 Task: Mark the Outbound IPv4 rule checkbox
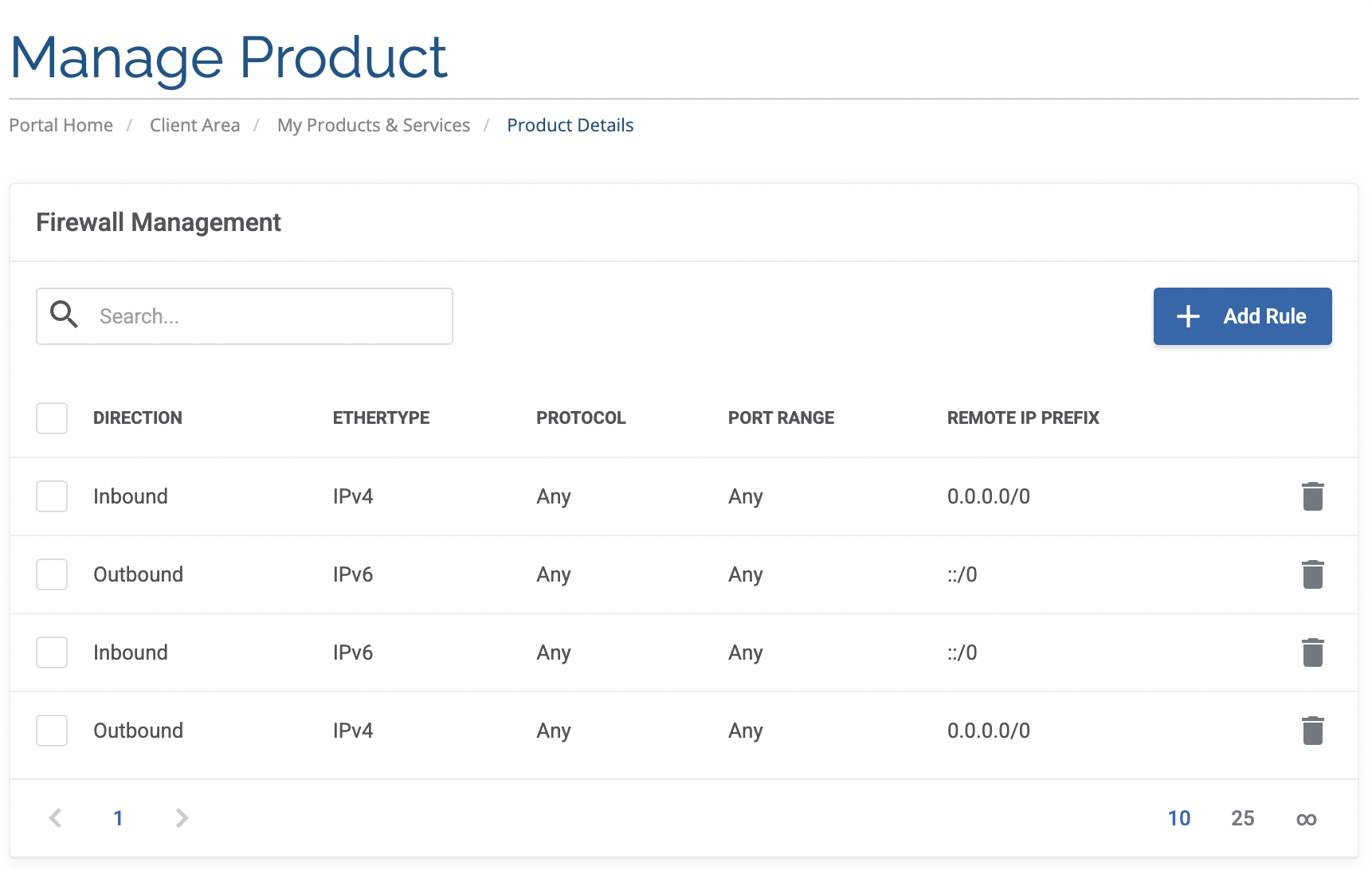coord(52,731)
